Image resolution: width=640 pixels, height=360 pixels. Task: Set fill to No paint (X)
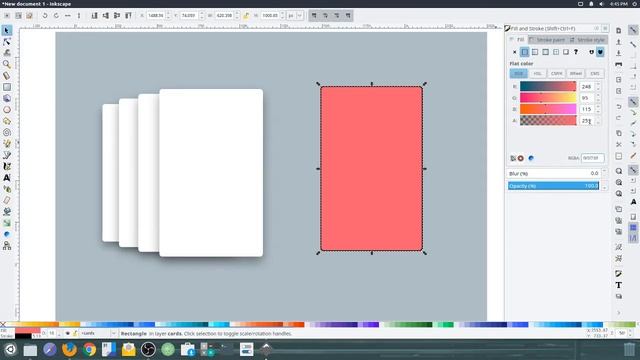514,52
